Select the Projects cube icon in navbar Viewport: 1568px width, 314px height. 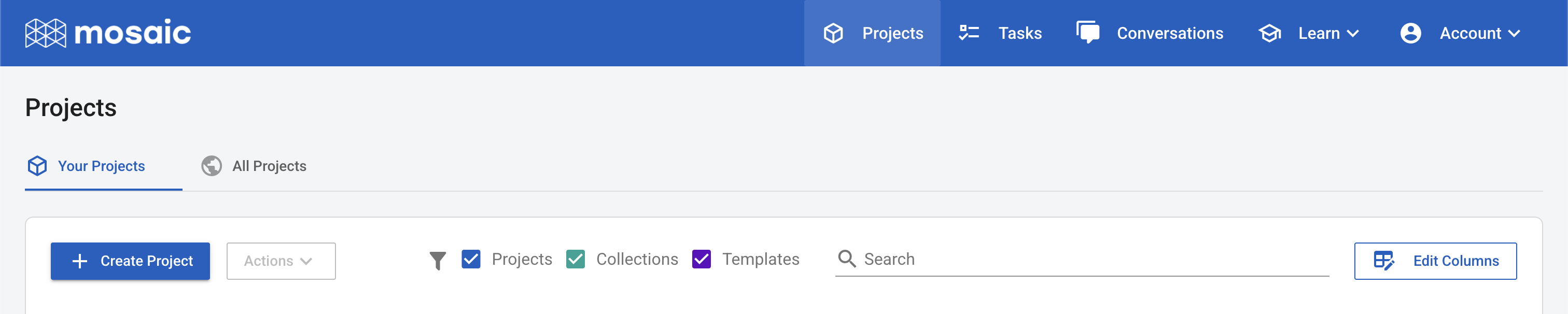833,34
